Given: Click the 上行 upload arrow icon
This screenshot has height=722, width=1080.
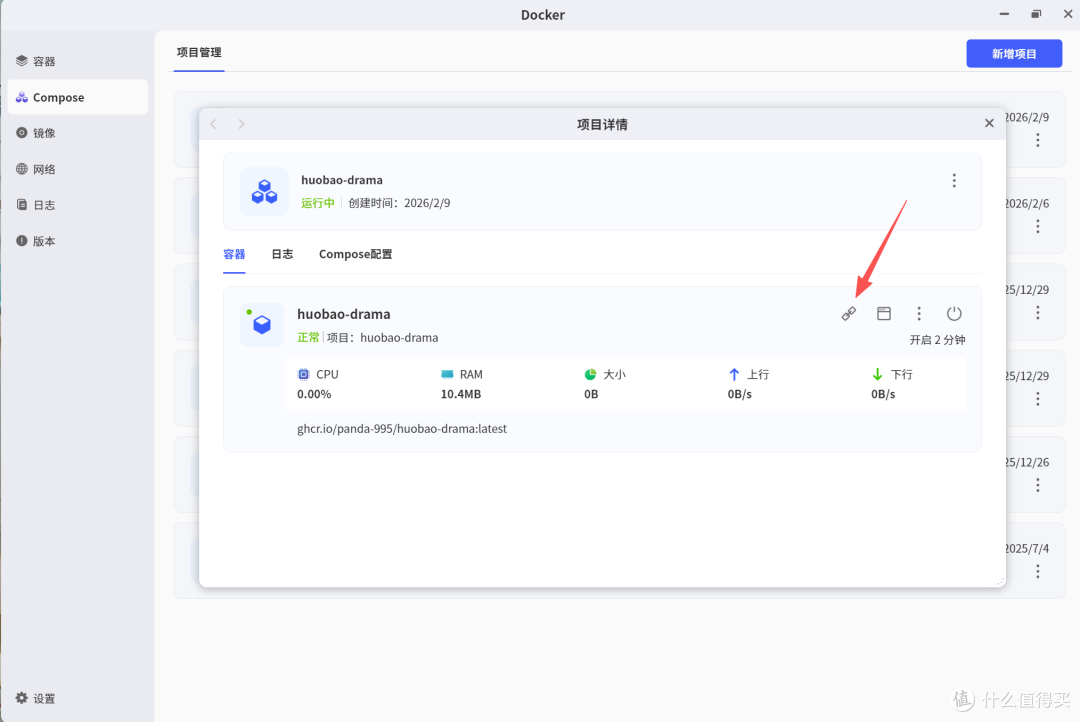Looking at the screenshot, I should (x=734, y=374).
